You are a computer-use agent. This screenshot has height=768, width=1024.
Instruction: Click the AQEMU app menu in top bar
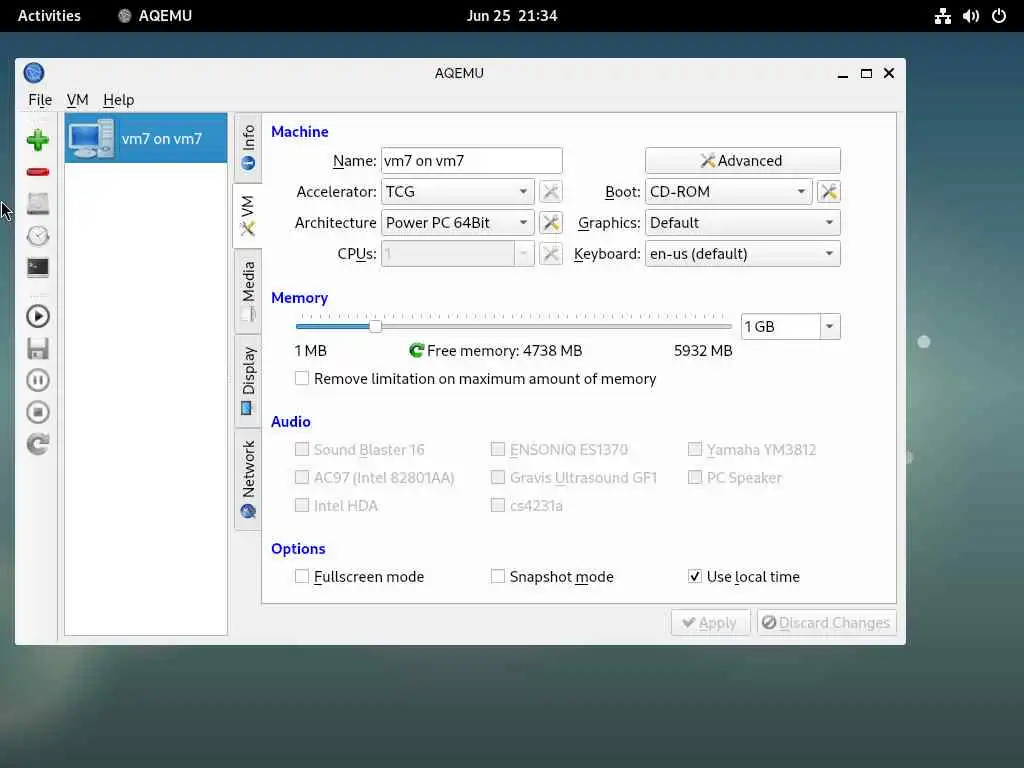point(155,16)
